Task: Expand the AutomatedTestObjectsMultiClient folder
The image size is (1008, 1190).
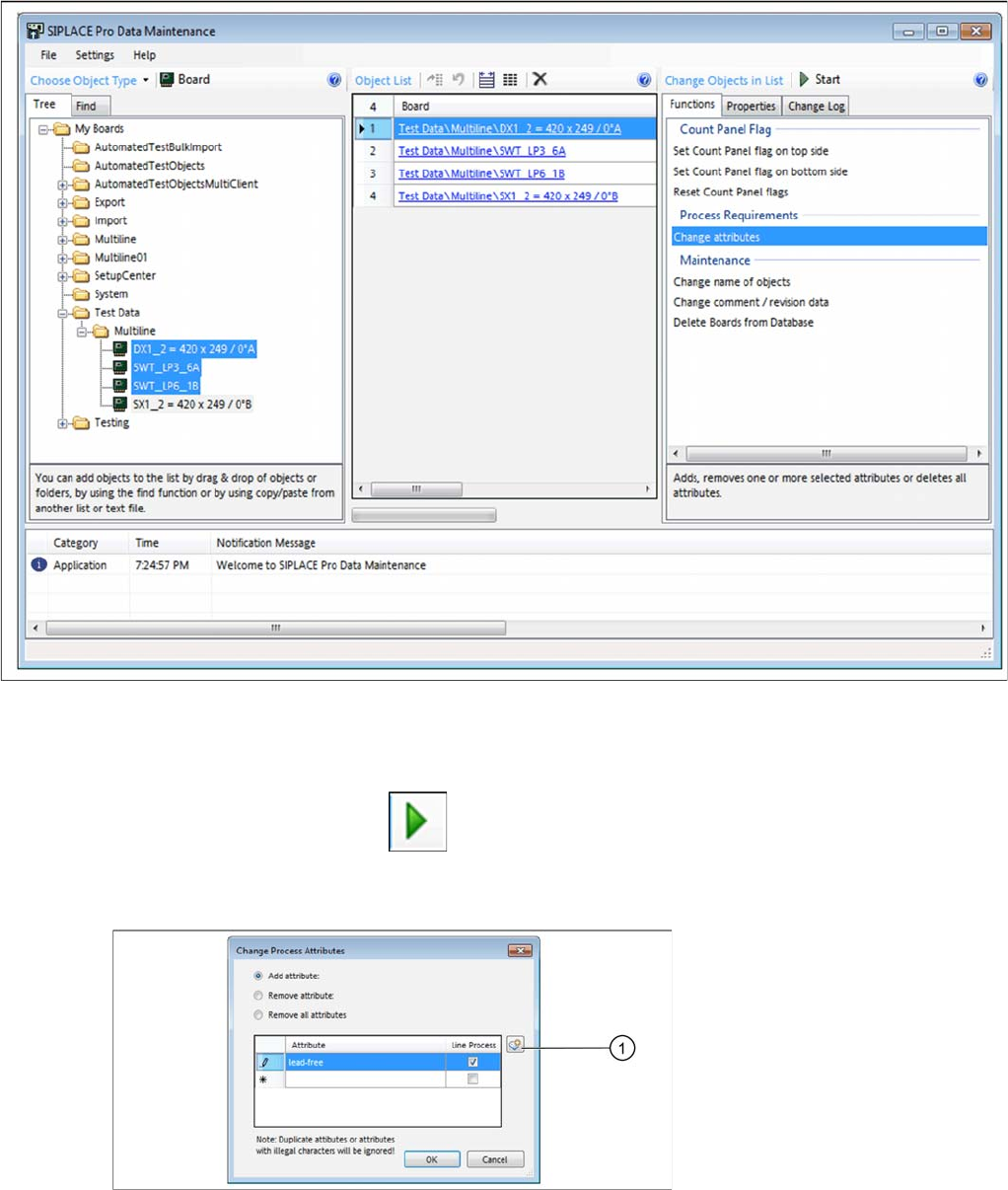Action: coord(63,185)
